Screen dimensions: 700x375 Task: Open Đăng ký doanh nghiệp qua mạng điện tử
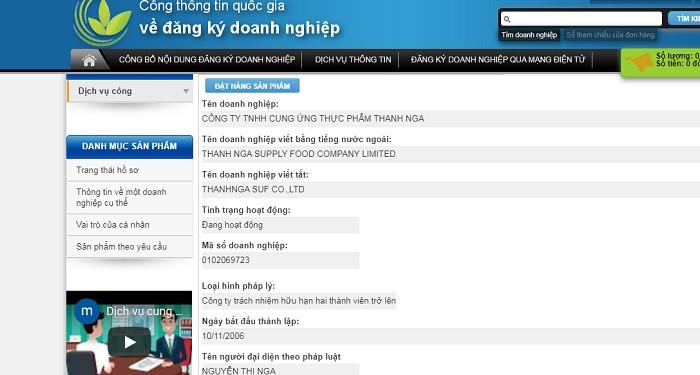click(x=497, y=59)
